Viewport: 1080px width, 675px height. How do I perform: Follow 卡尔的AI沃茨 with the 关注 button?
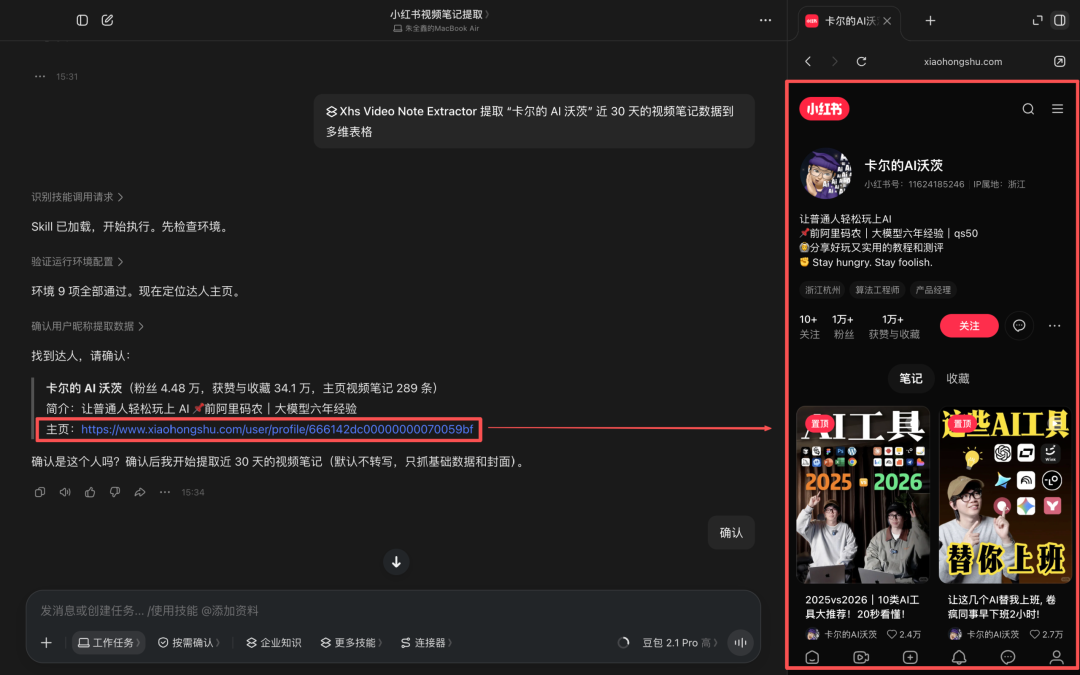pyautogui.click(x=969, y=326)
